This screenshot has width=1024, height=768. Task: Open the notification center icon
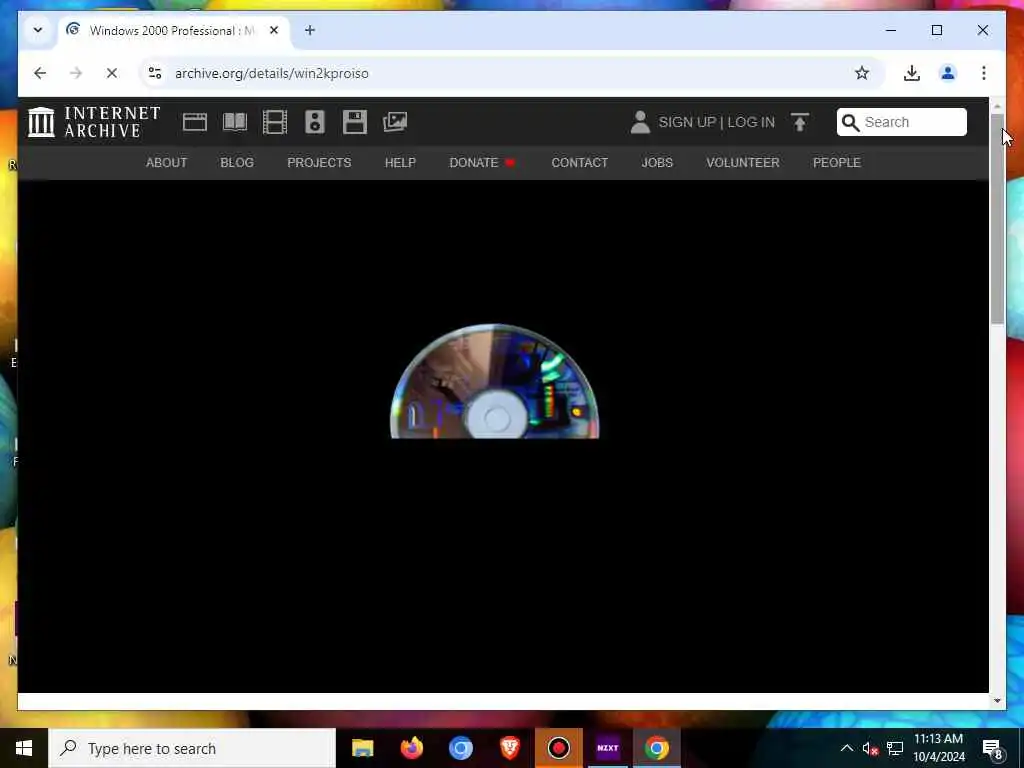tap(993, 748)
